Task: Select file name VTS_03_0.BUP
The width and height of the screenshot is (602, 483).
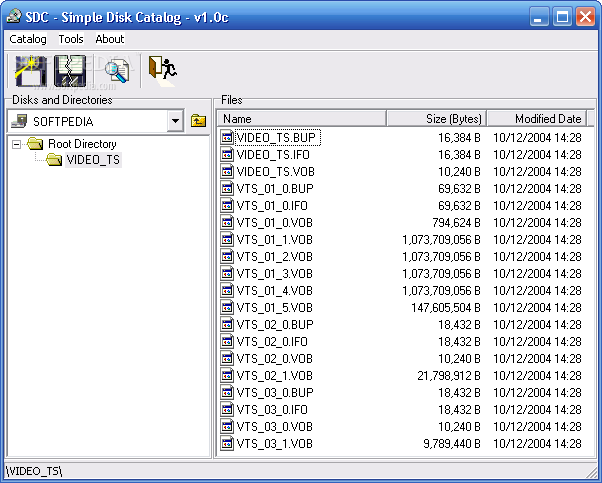Action: click(x=275, y=392)
